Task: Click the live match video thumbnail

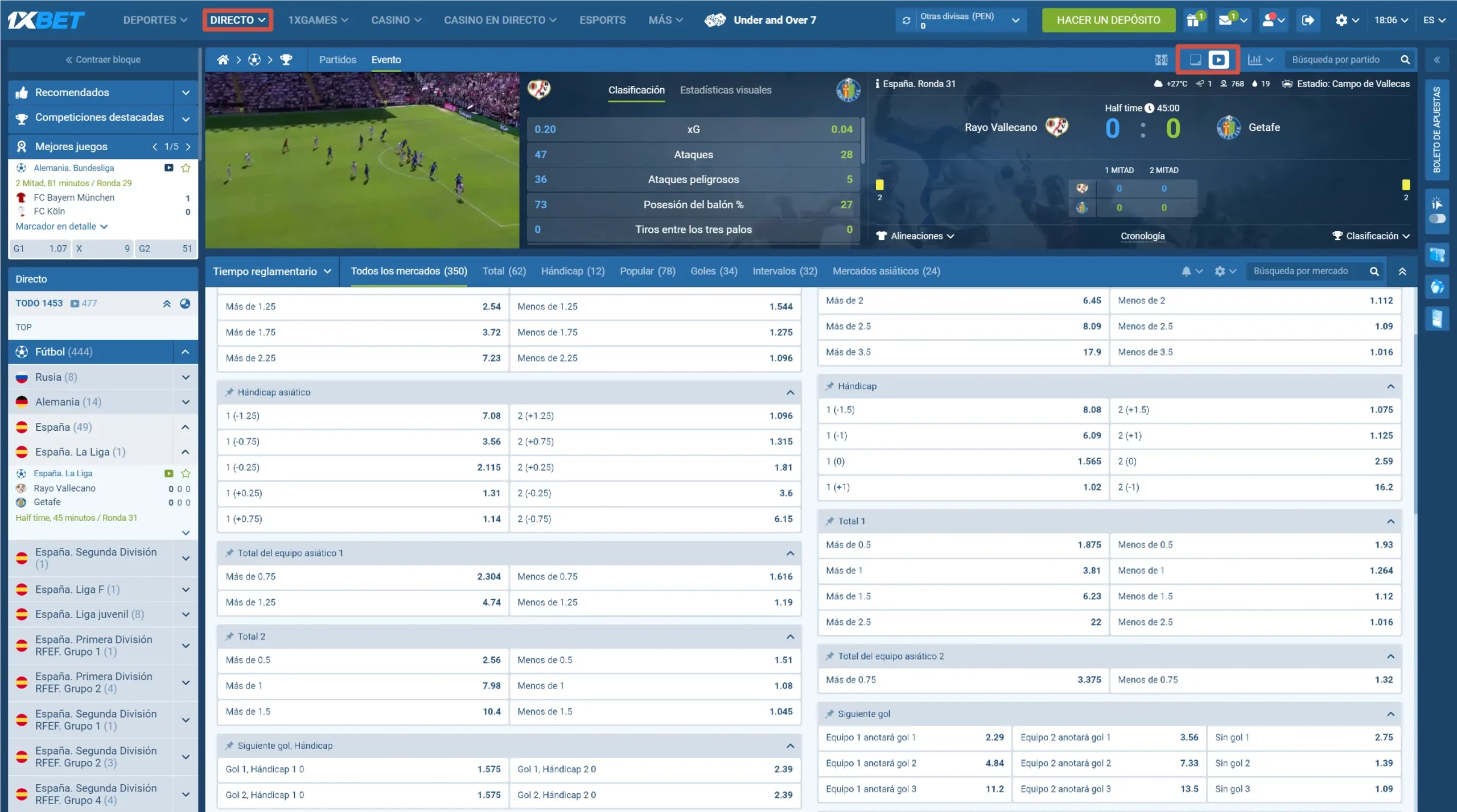Action: point(362,160)
